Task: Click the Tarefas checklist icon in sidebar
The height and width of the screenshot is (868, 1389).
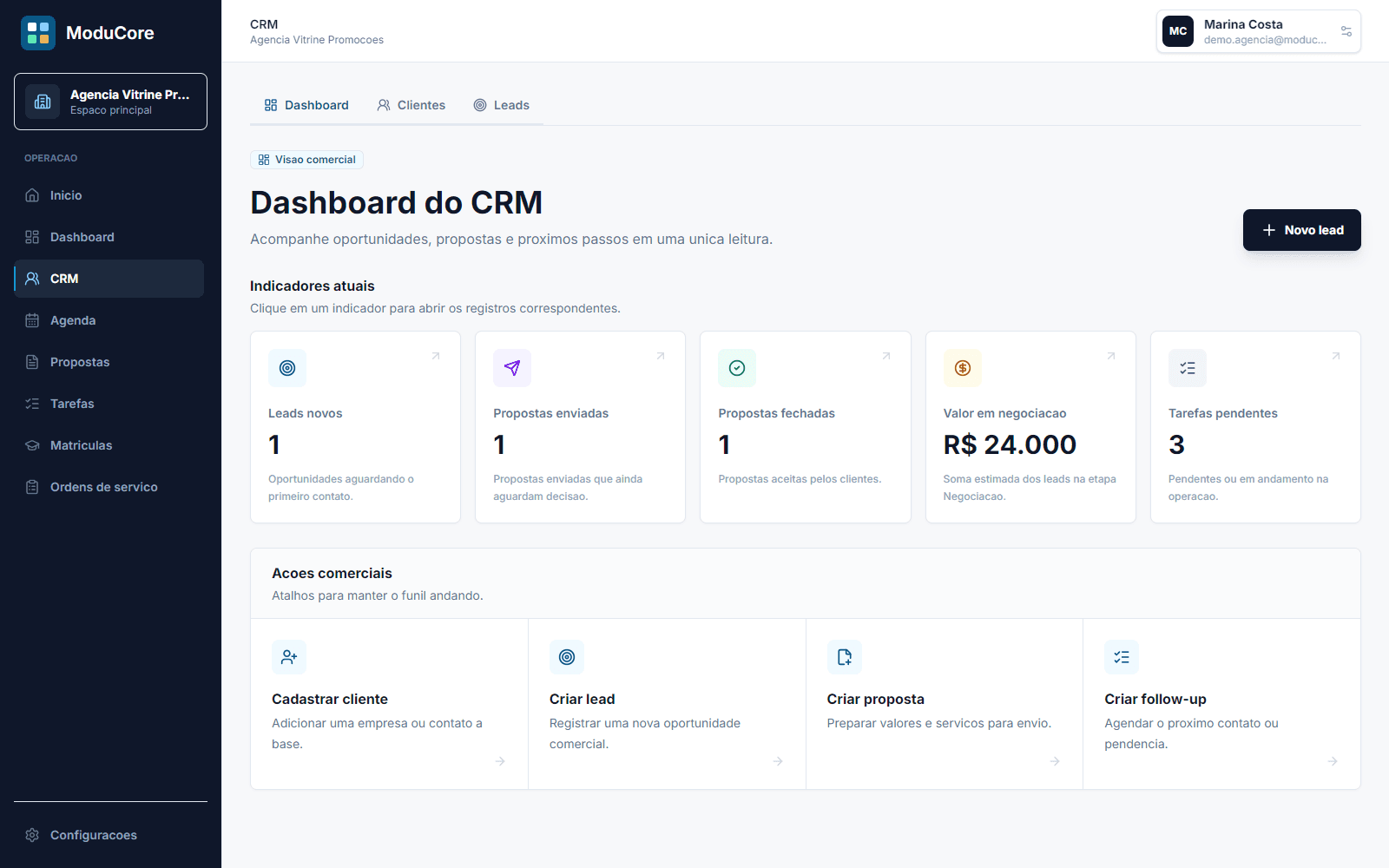Action: (x=32, y=404)
